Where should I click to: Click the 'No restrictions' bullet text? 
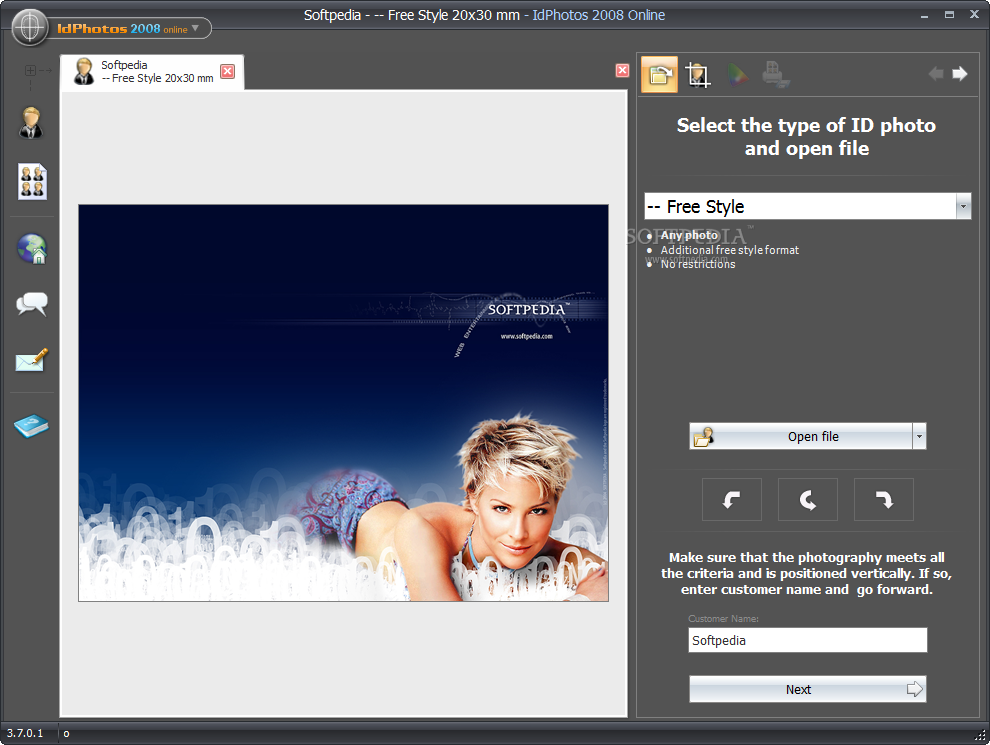pyautogui.click(x=698, y=264)
